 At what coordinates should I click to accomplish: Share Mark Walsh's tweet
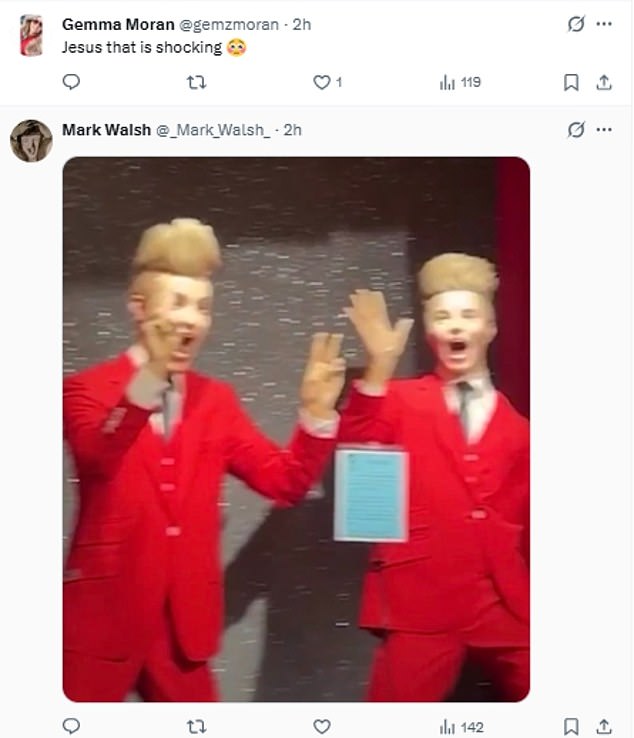604,726
